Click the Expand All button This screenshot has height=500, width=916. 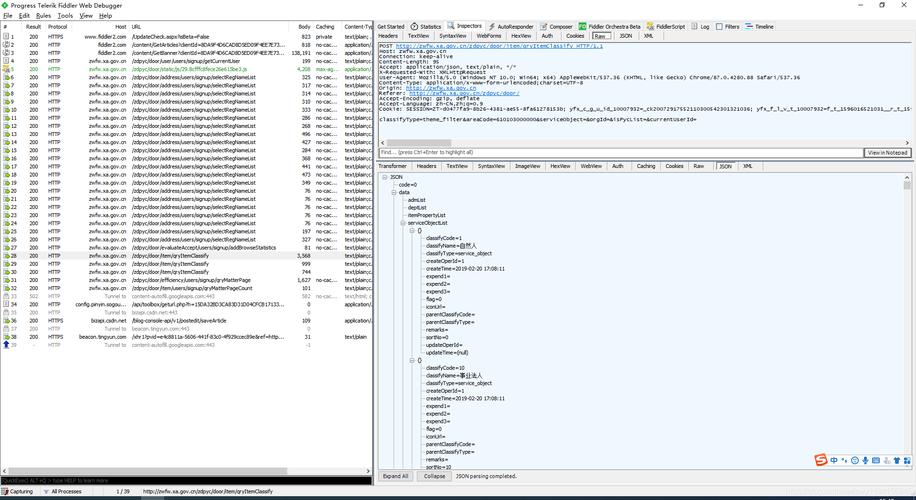(396, 476)
